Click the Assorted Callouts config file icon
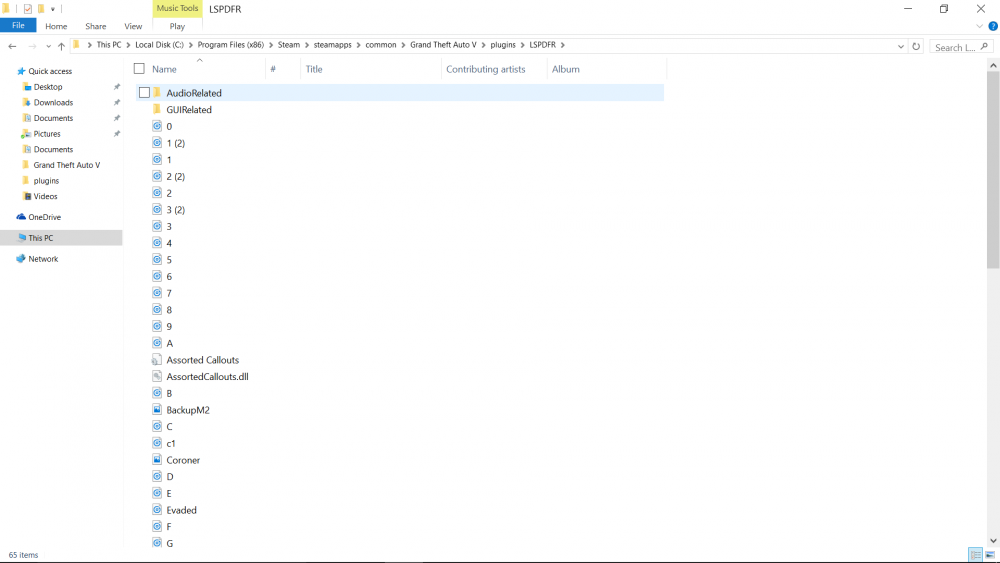Screen dimensions: 1000x563 click(x=157, y=359)
